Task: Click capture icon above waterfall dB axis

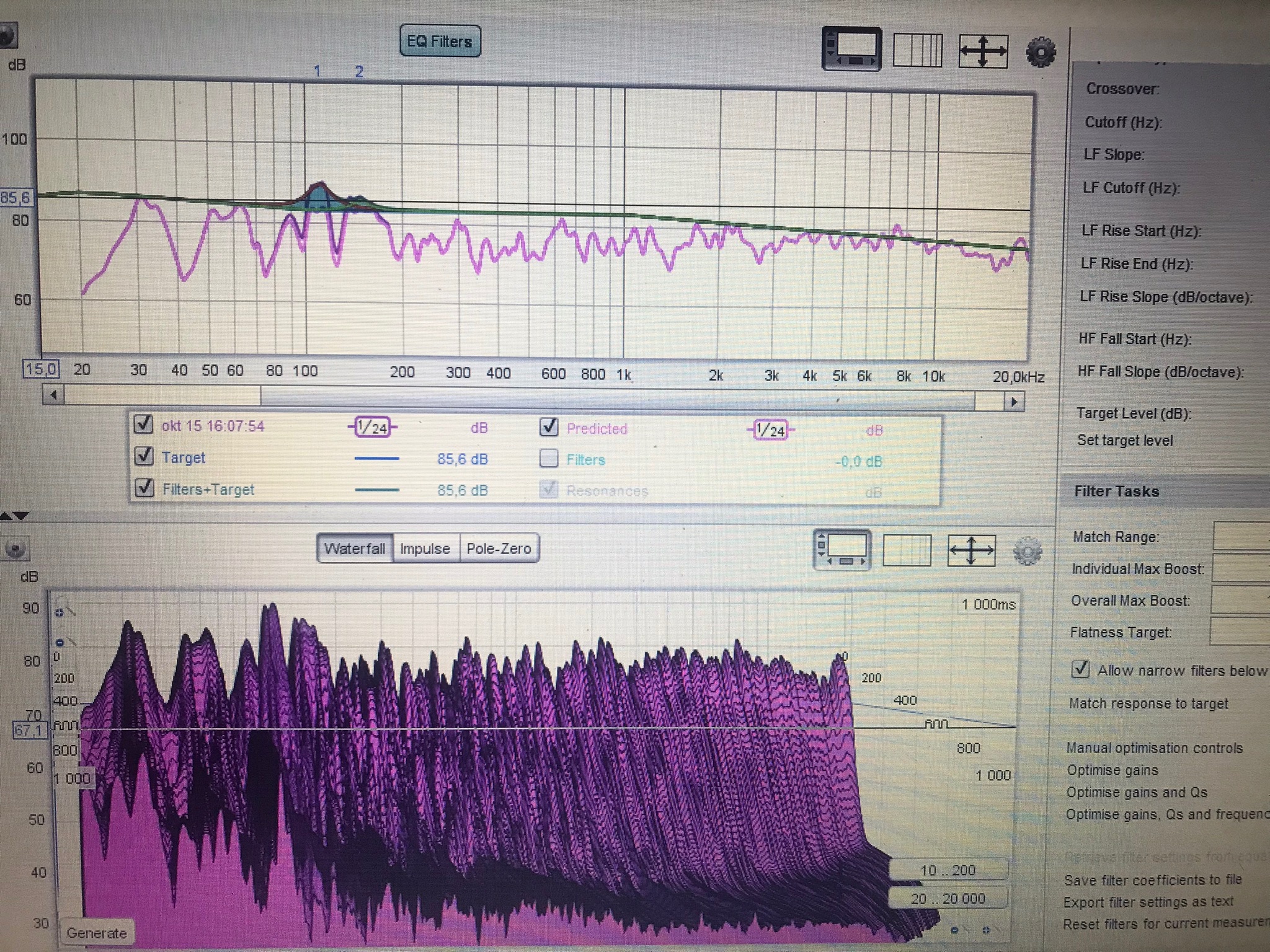Action: (x=16, y=549)
